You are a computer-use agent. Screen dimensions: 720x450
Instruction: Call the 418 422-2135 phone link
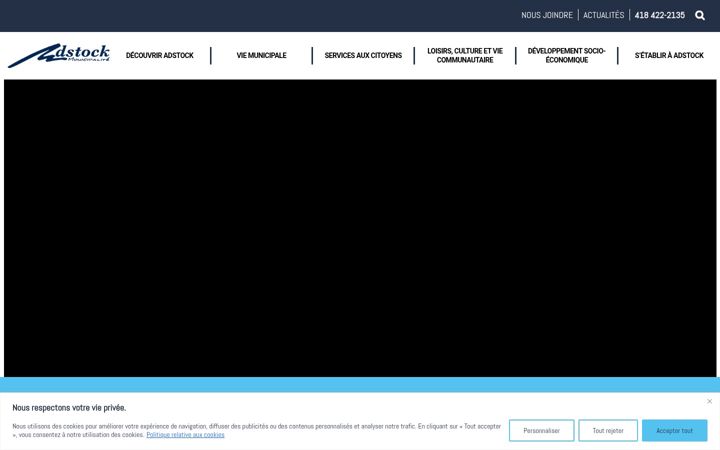[x=659, y=15]
